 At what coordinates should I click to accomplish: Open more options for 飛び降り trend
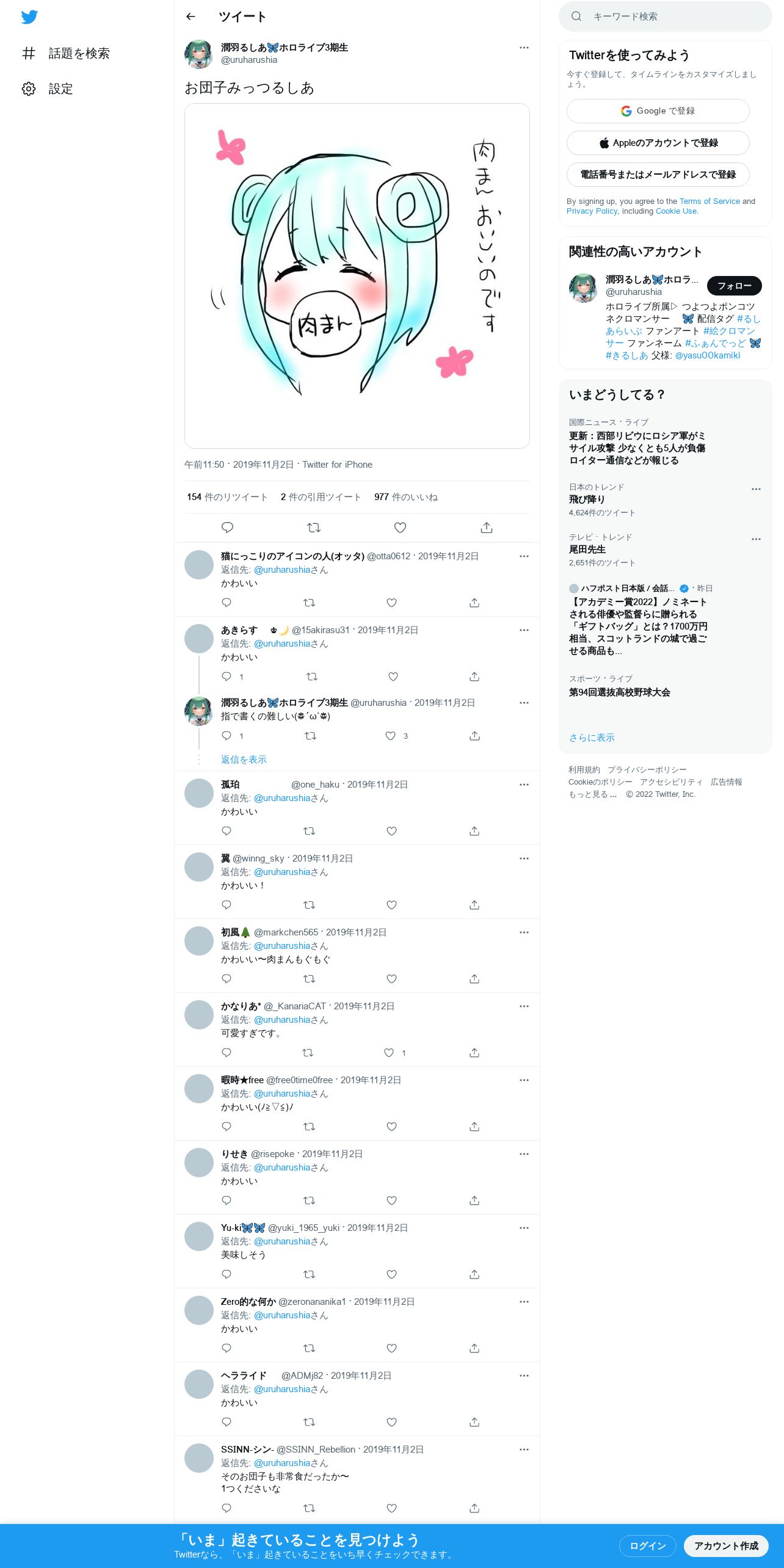pos(756,489)
